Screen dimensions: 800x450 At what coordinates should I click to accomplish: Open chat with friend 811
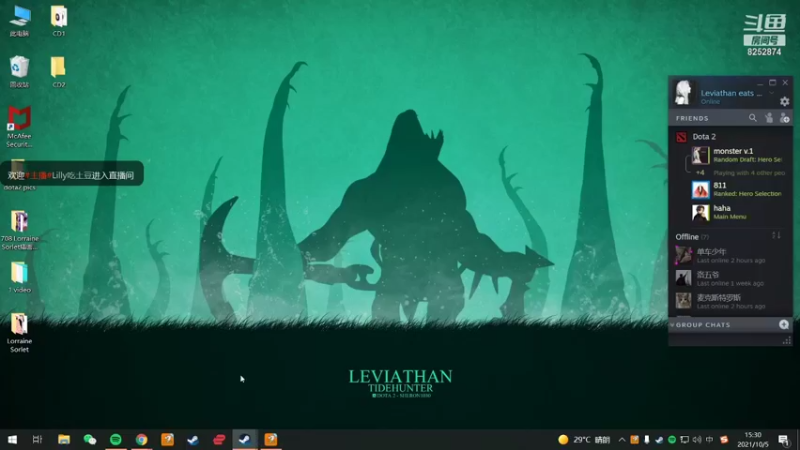tap(737, 189)
